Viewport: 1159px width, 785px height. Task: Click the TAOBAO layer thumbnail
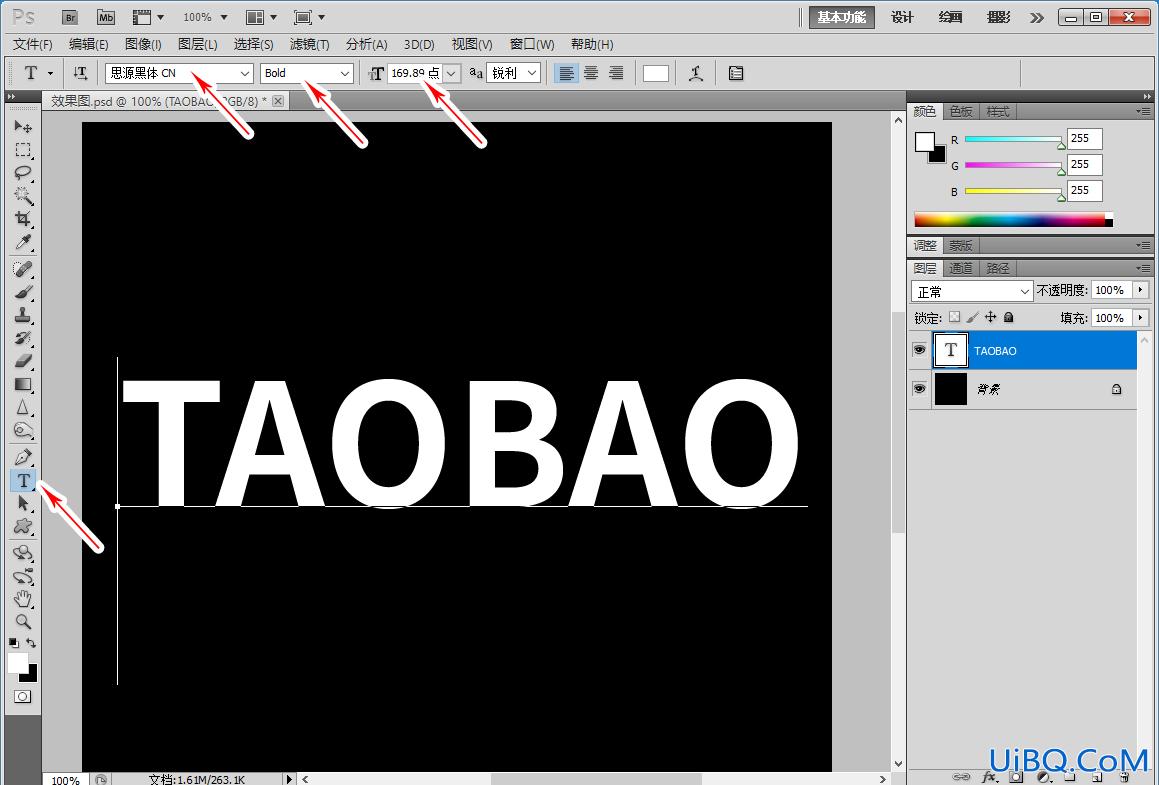pos(951,350)
